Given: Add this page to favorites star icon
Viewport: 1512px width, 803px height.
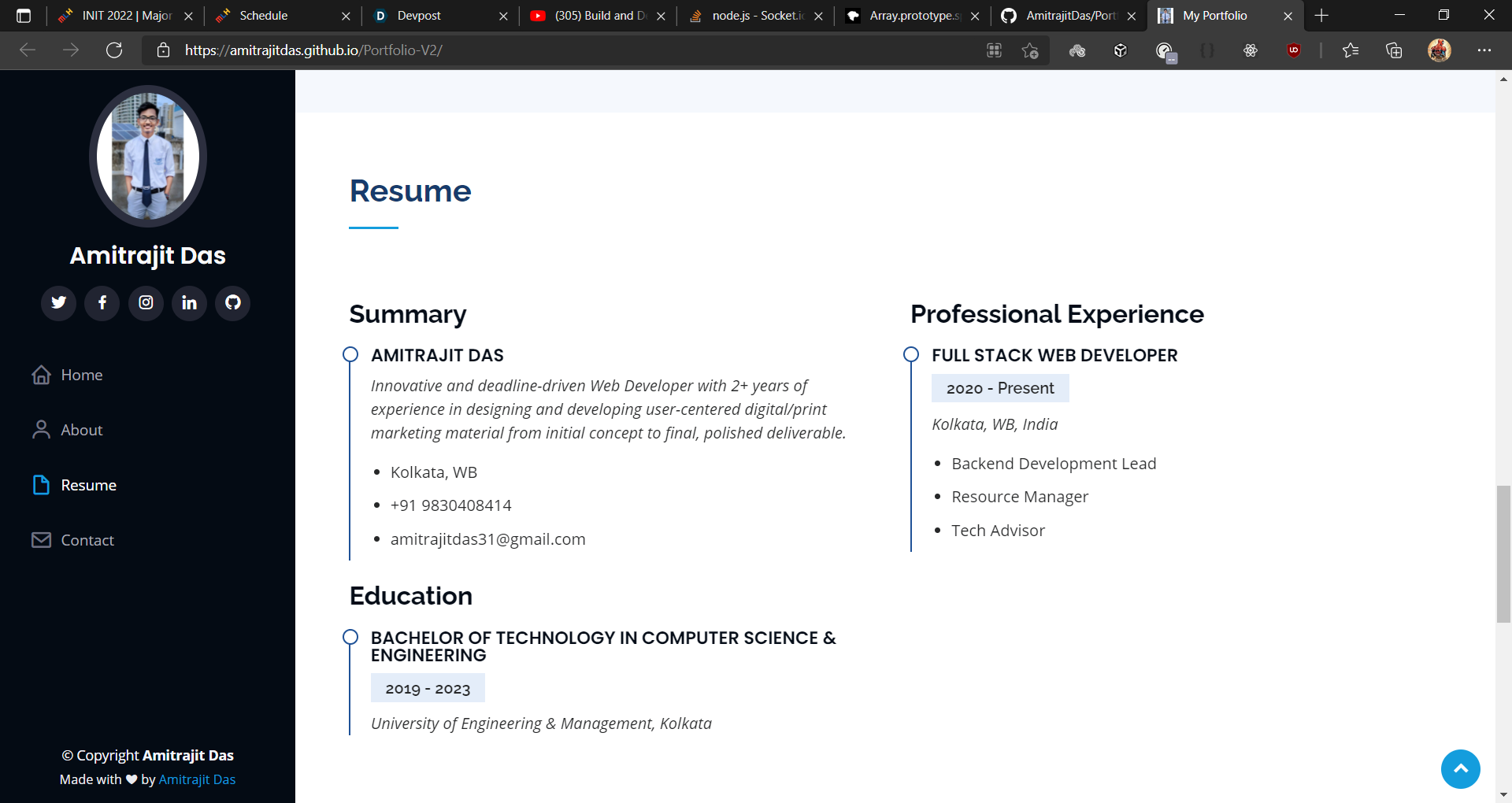Looking at the screenshot, I should click(x=1030, y=50).
